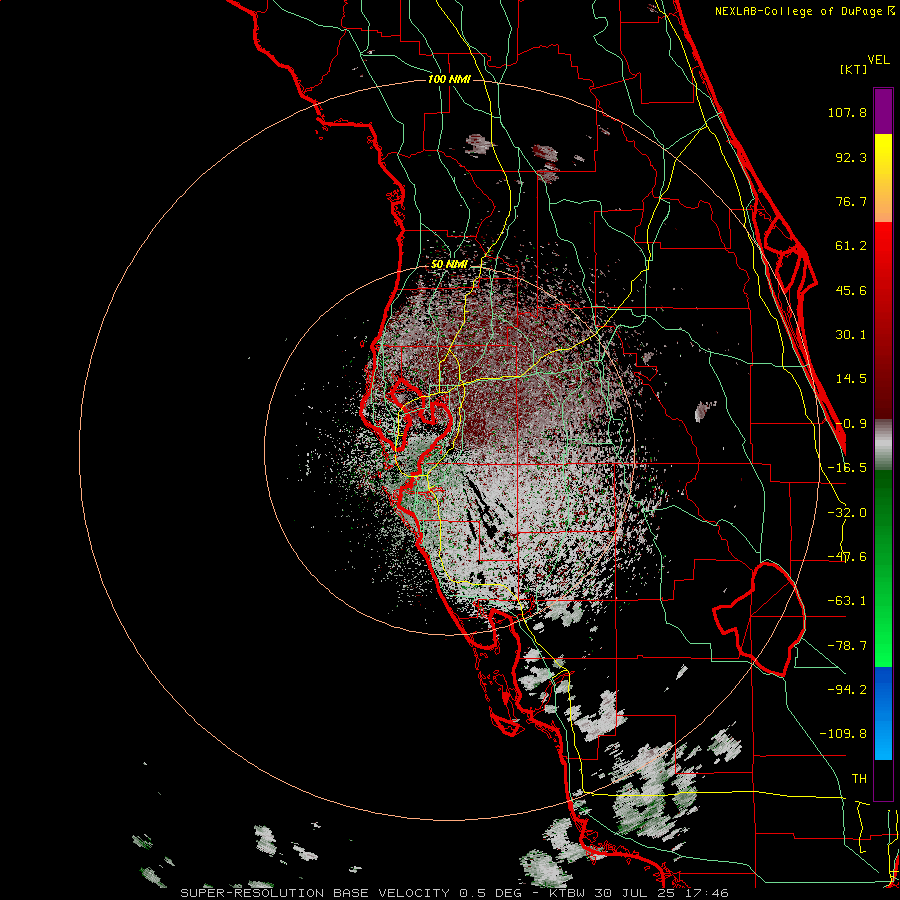
Task: Click the 107.8 legend value
Action: (x=847, y=112)
